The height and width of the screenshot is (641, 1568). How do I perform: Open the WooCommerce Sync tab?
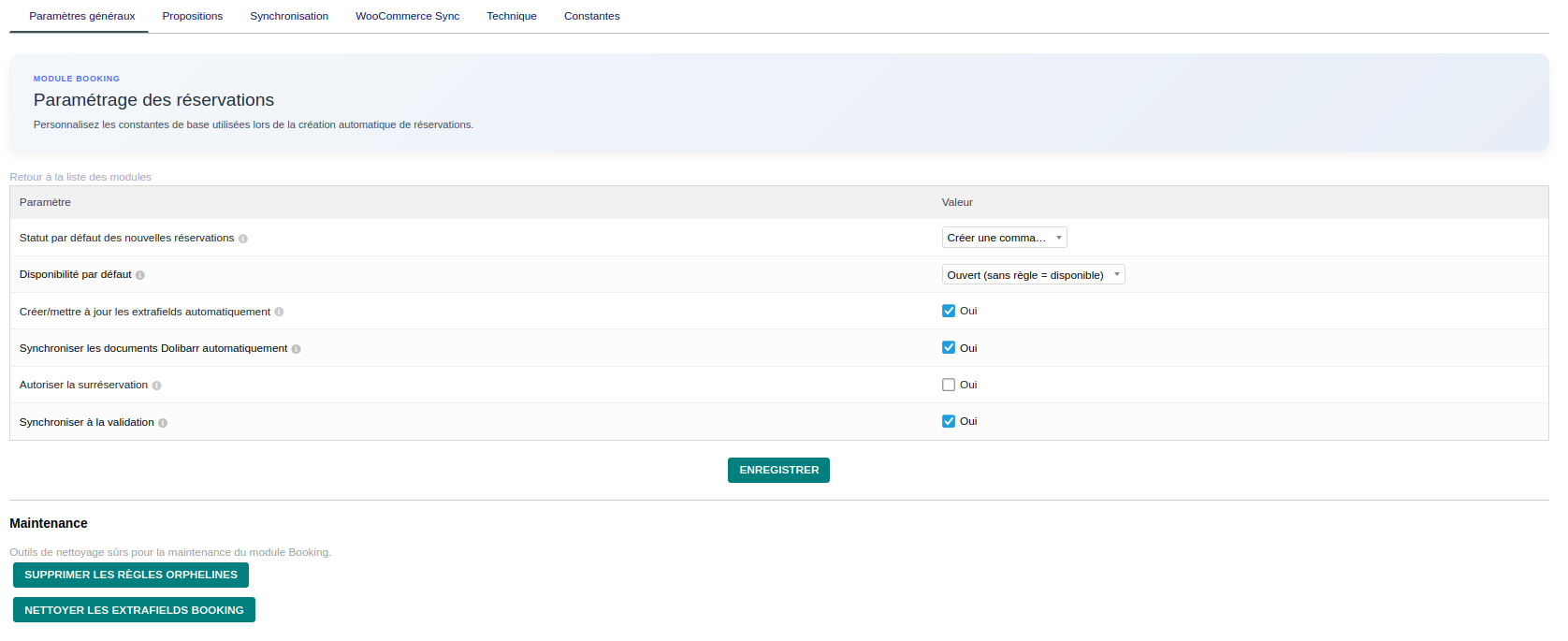pos(407,16)
